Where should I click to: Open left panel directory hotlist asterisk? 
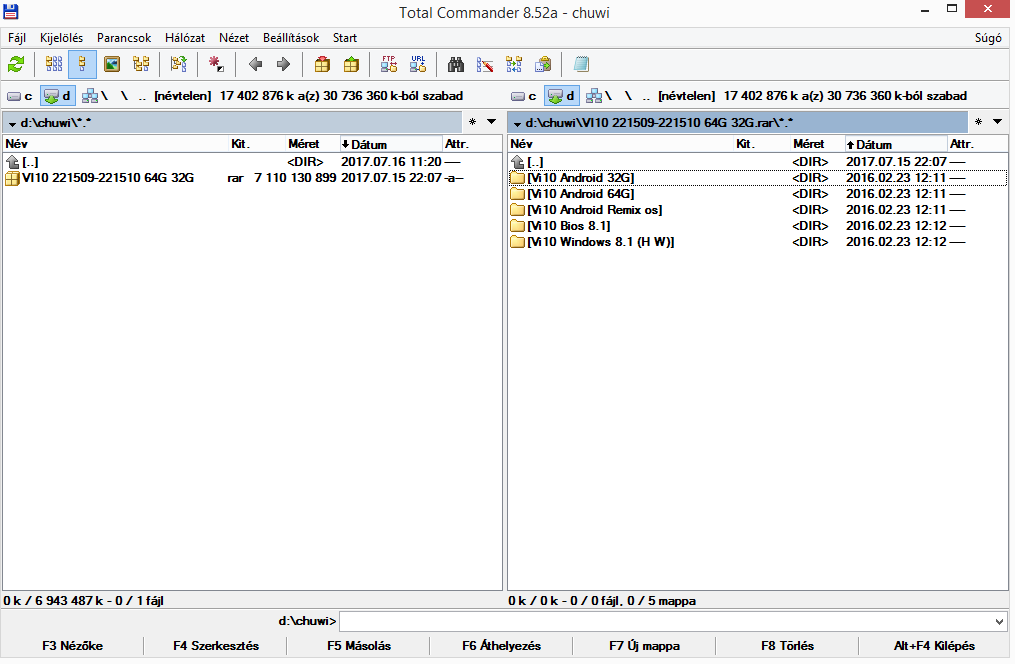473,122
